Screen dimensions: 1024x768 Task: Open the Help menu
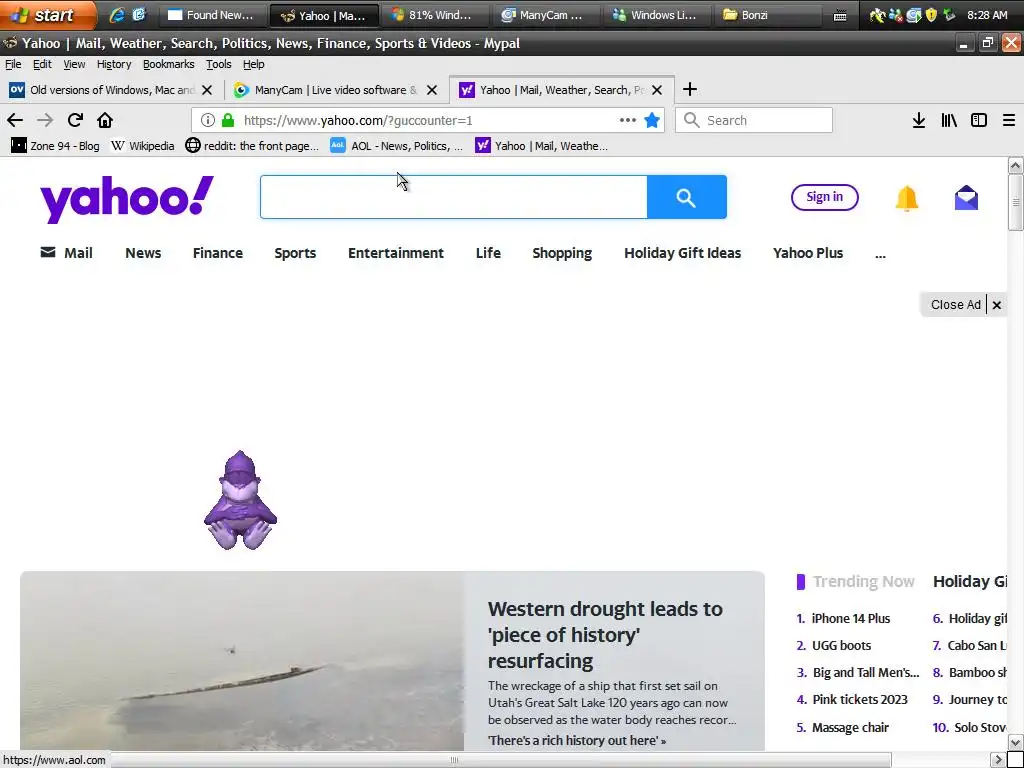253,64
